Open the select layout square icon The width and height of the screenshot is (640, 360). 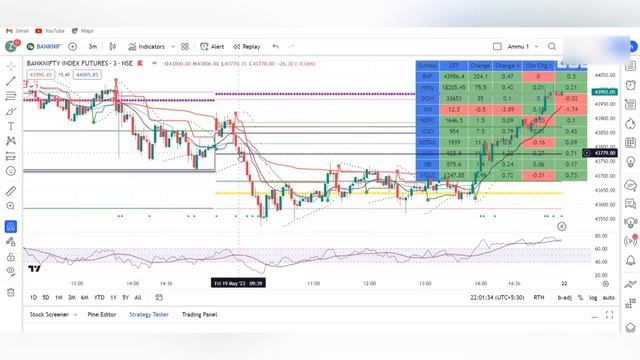pyautogui.click(x=497, y=47)
